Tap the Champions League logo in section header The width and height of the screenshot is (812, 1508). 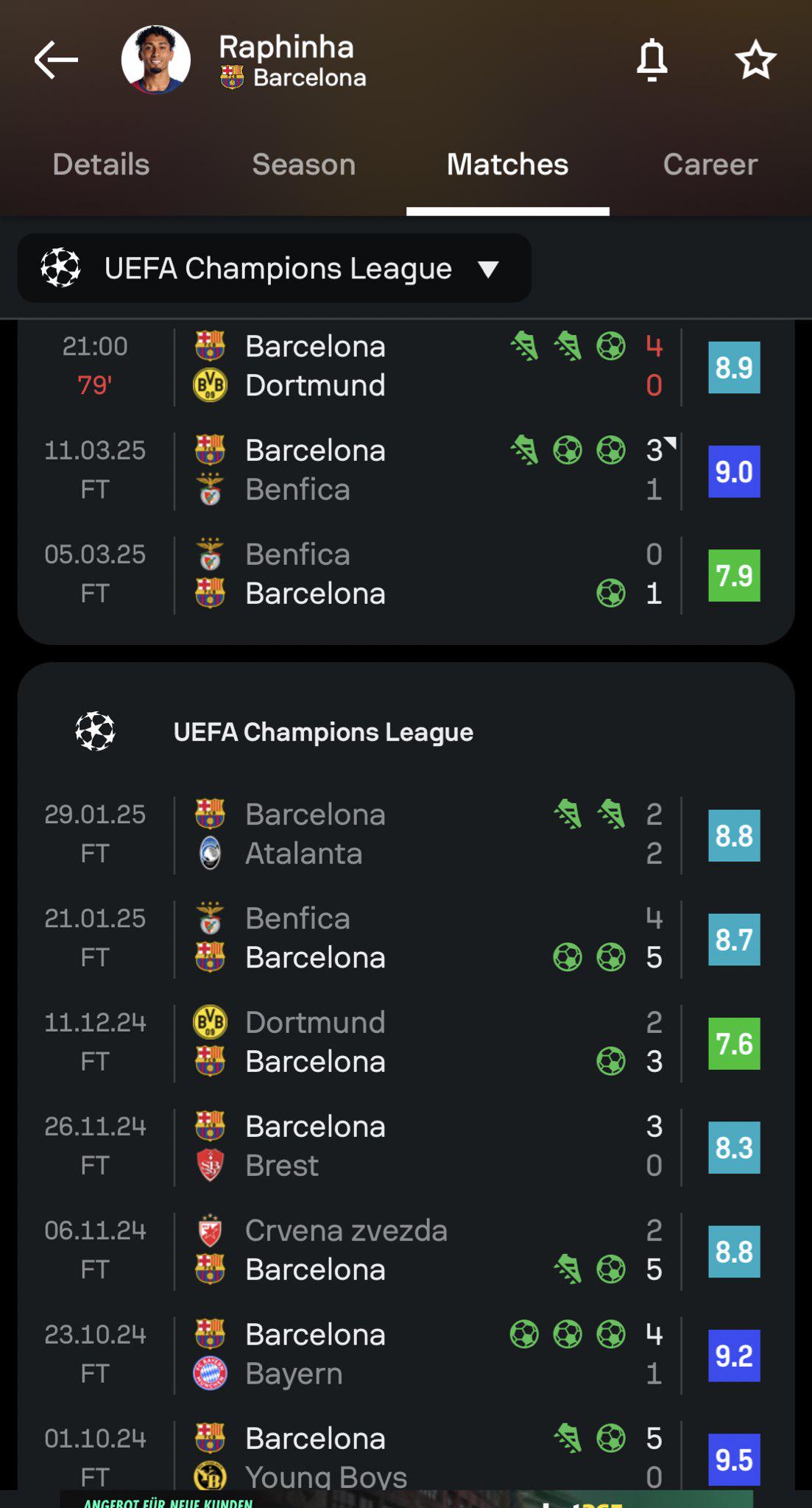tap(95, 731)
